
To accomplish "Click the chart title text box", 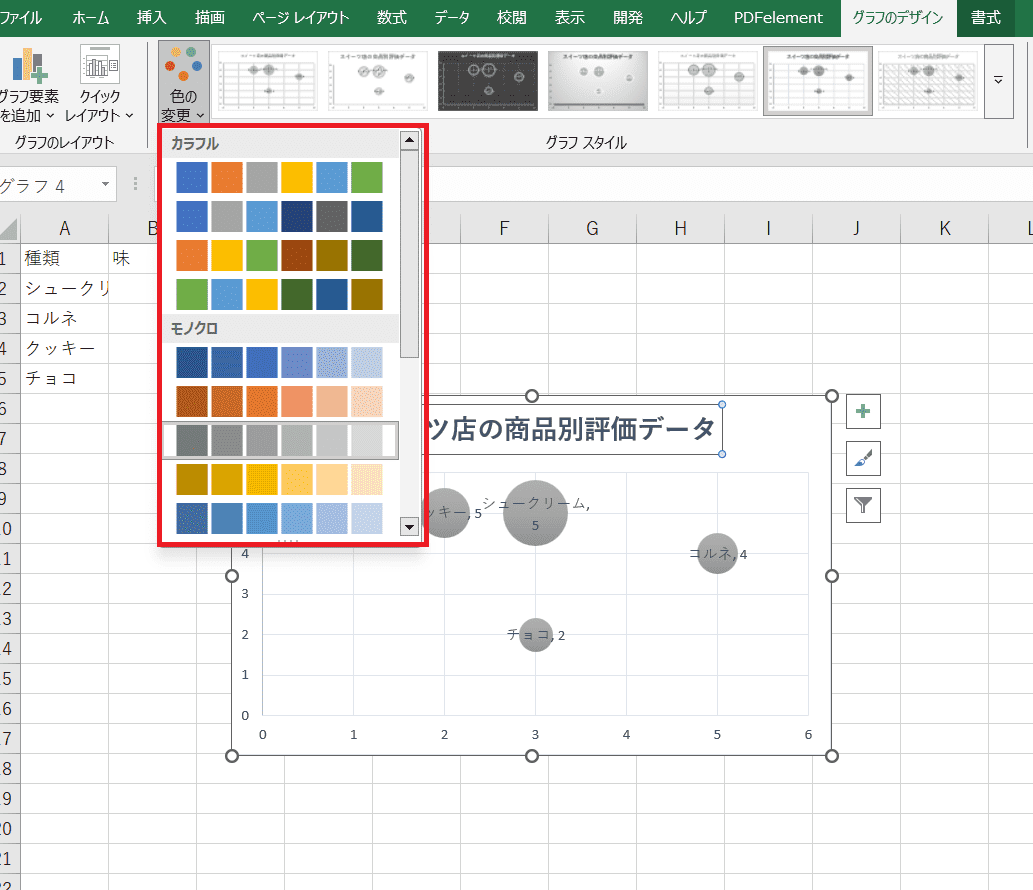I will coord(572,429).
